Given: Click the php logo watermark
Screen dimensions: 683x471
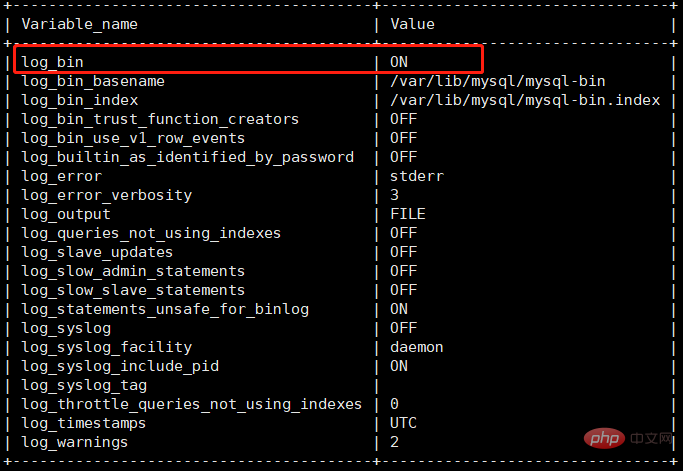Looking at the screenshot, I should coord(604,438).
